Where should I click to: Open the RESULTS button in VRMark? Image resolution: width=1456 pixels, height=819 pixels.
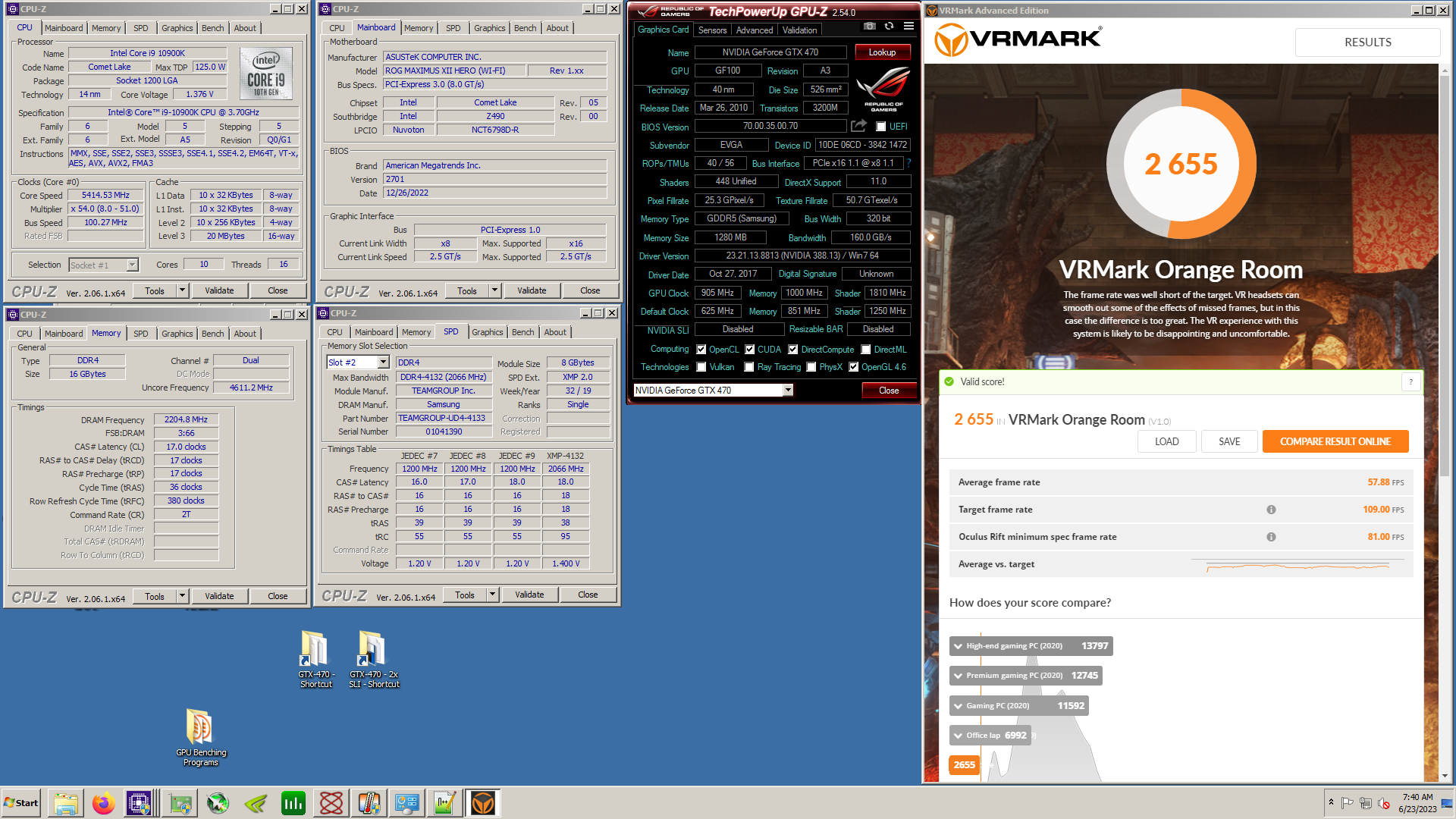1367,42
